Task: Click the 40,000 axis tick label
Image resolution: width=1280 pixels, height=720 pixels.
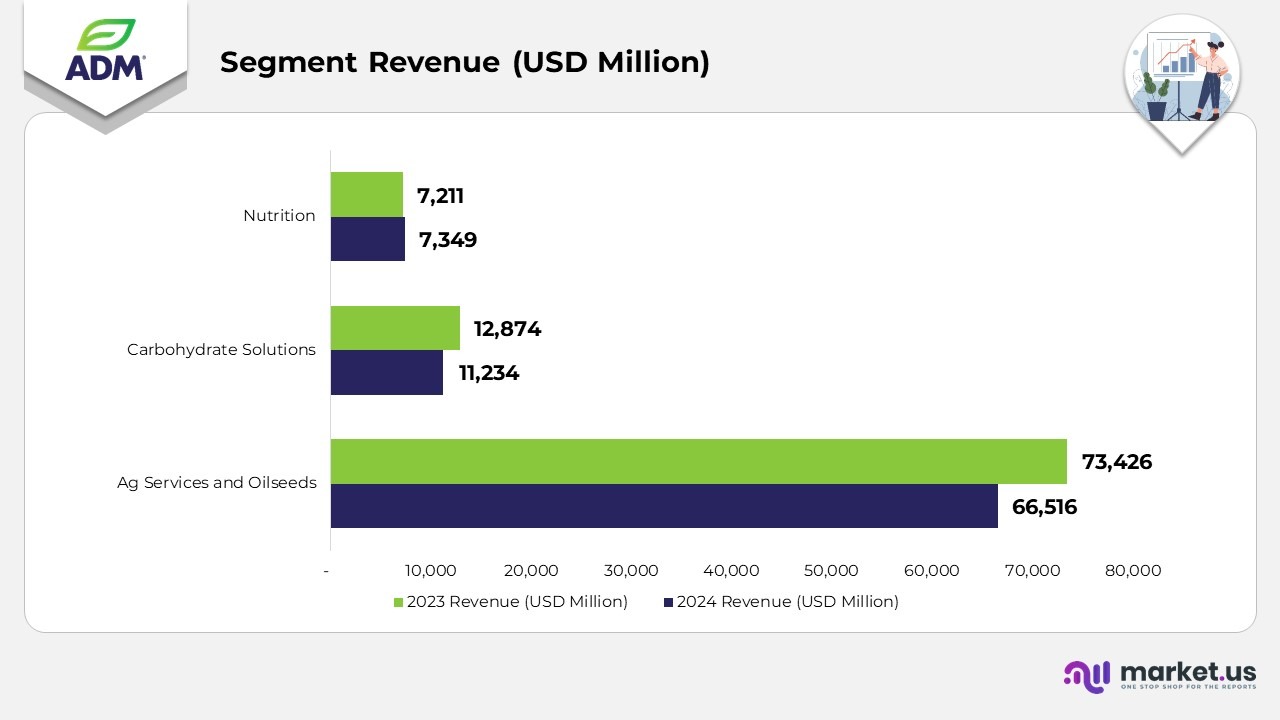Action: pos(731,571)
